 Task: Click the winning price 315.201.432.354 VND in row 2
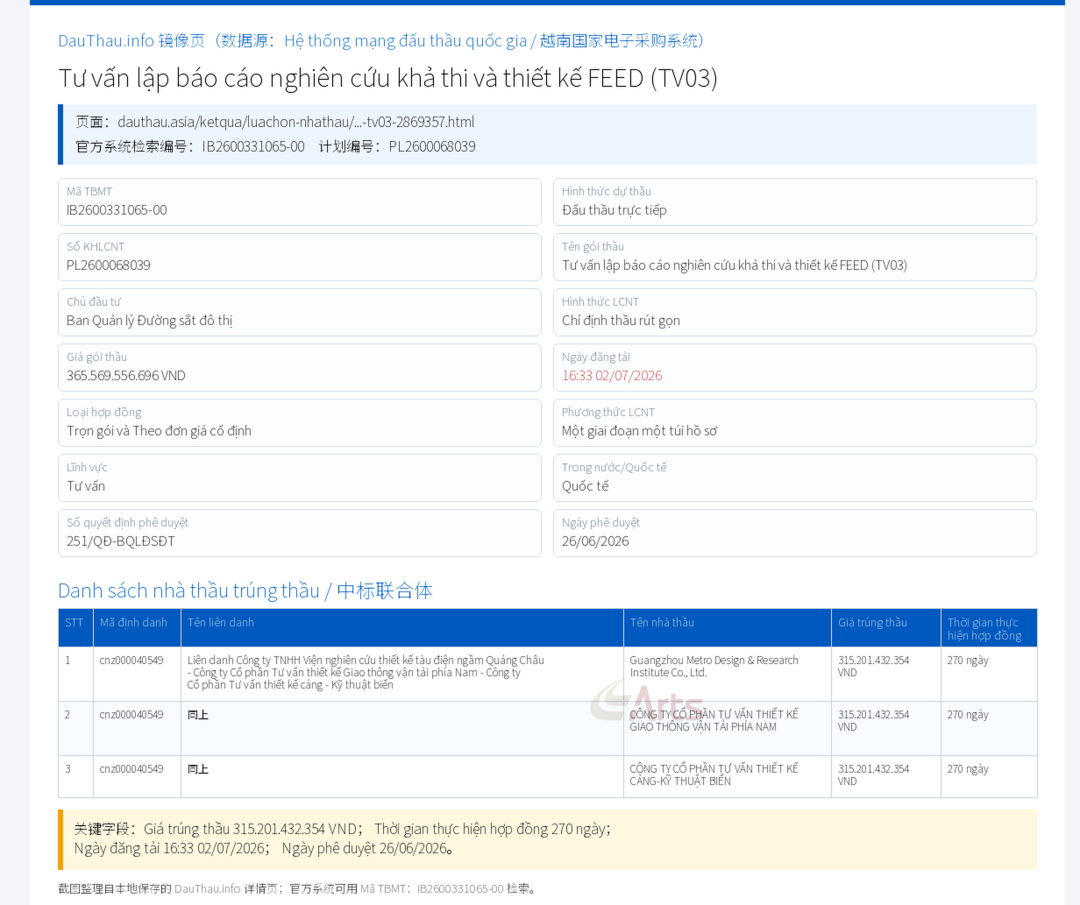873,720
